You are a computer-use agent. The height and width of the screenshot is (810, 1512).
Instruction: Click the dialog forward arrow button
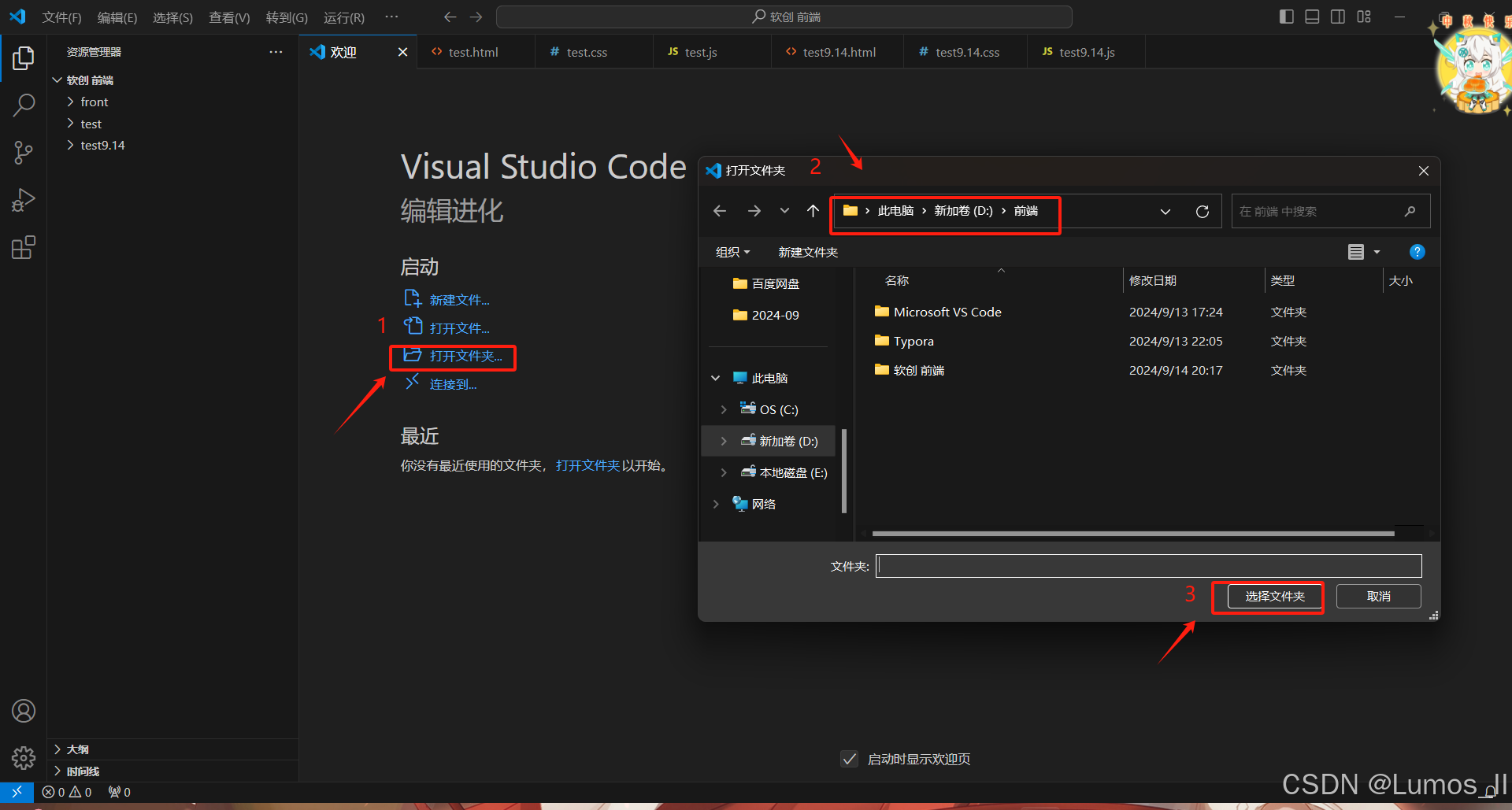(754, 211)
